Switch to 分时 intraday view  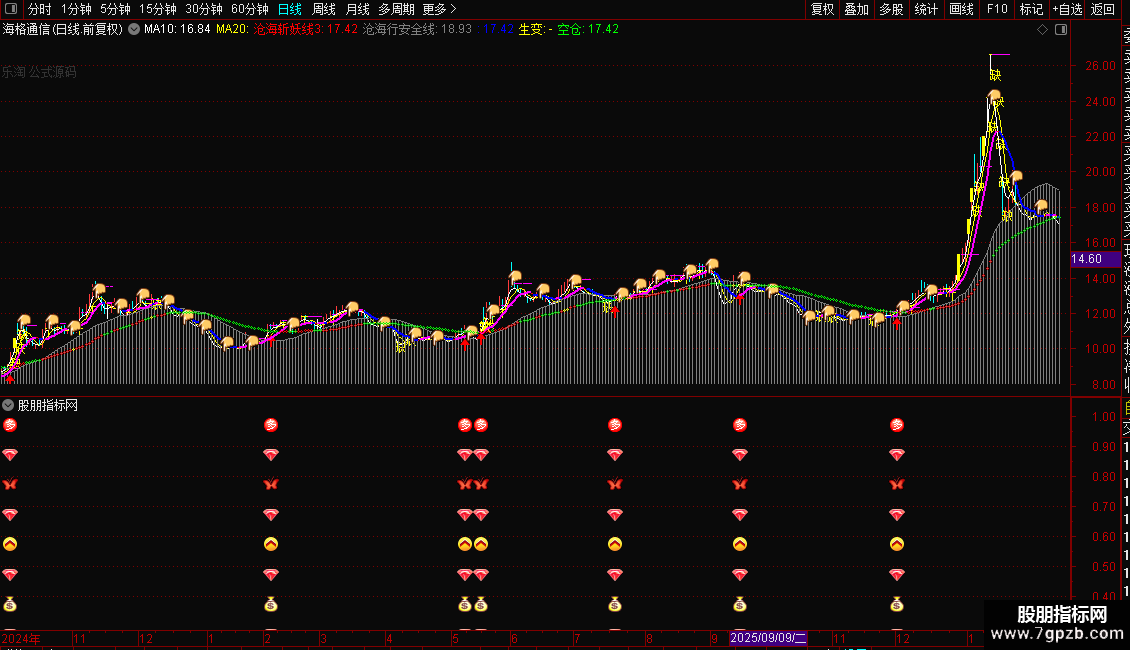40,9
